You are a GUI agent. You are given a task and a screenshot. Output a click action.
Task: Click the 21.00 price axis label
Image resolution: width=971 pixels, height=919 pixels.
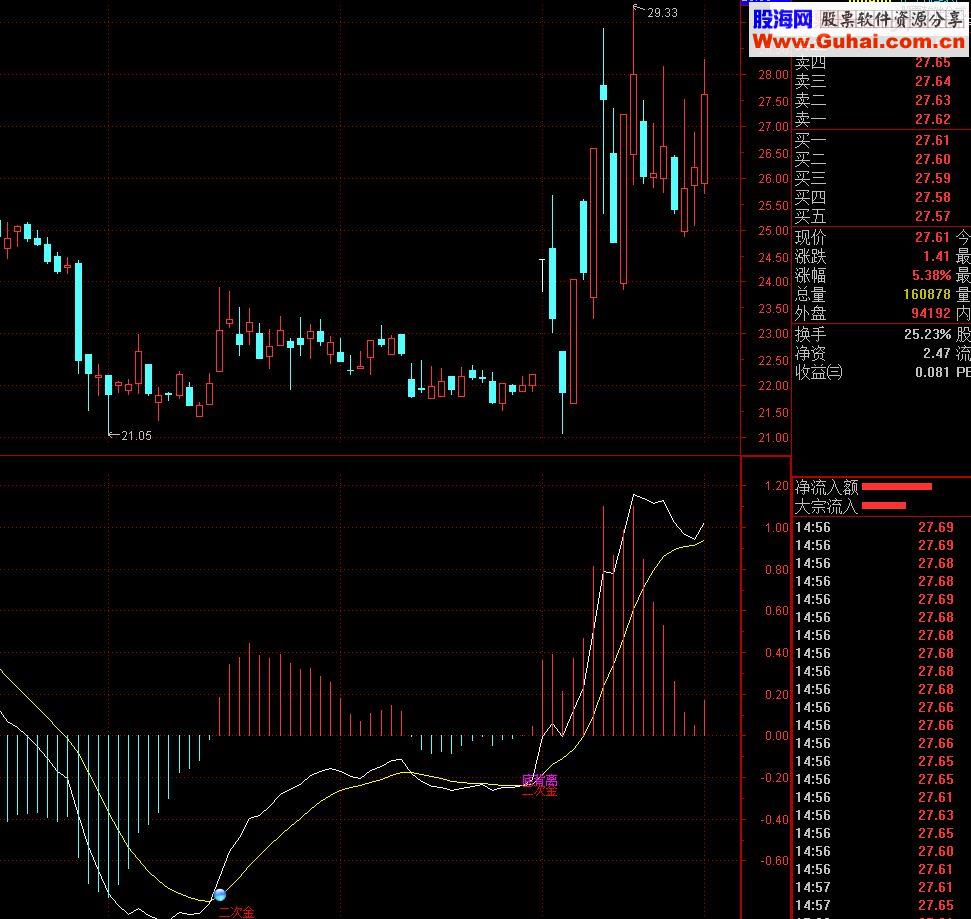tap(773, 438)
